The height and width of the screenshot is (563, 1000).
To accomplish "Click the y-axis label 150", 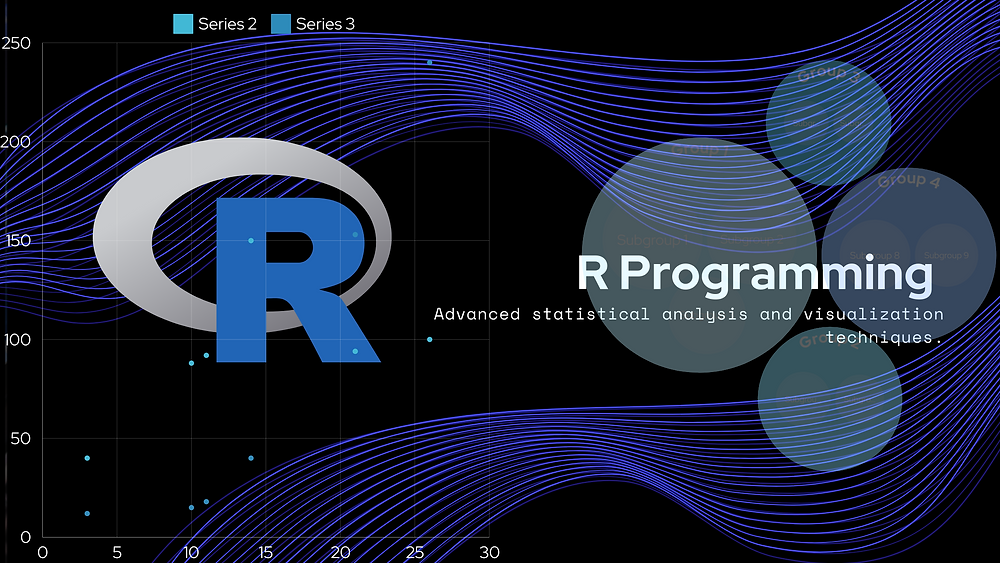I will pos(17,240).
